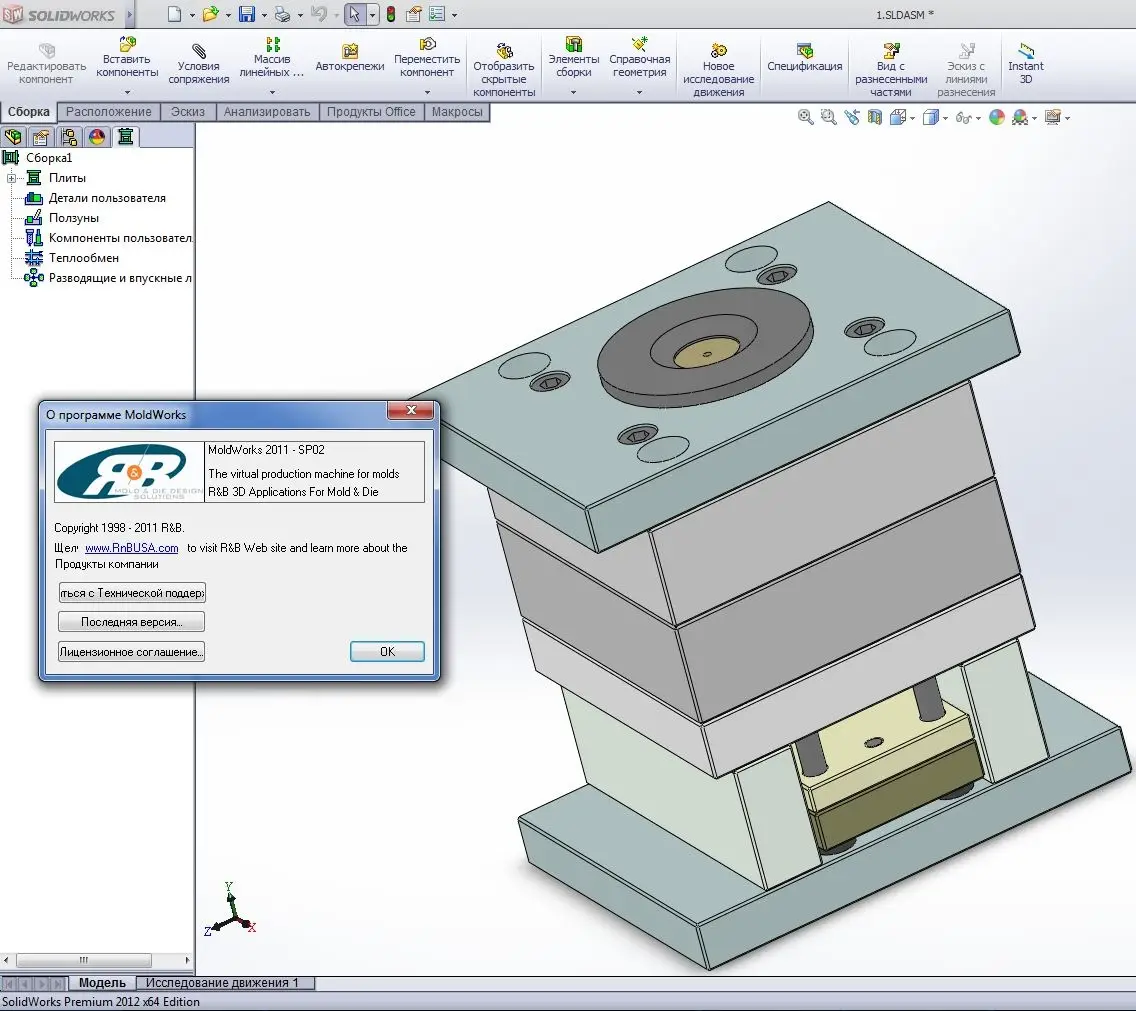Select Переместить компонент tool
This screenshot has width=1136, height=1011.
tap(427, 57)
